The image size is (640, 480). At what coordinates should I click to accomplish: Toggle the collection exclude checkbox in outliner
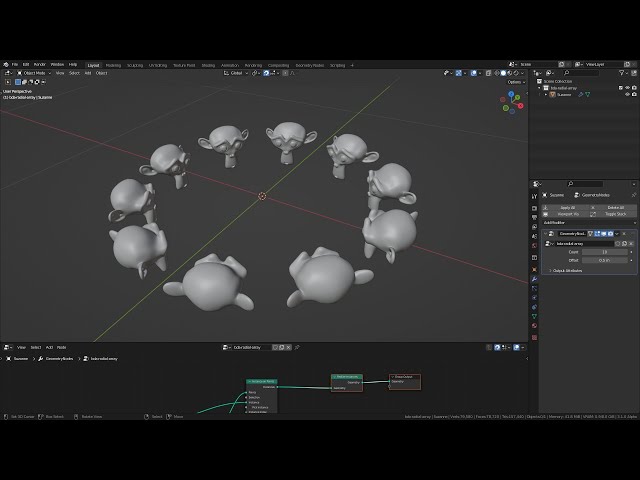[621, 88]
